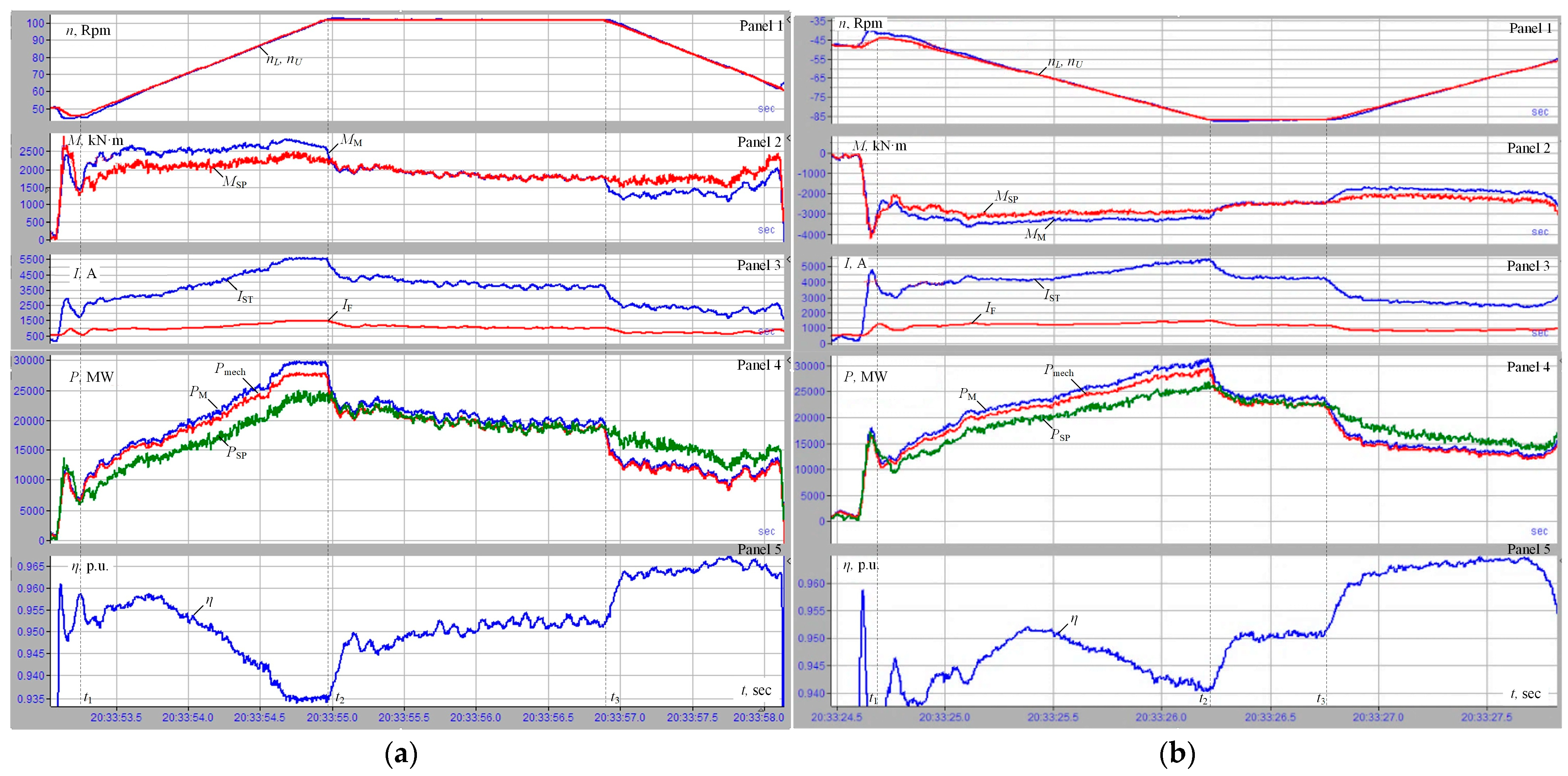The height and width of the screenshot is (776, 1568).
Task: Click the t1 marker label in chart (a)
Action: [x=88, y=698]
